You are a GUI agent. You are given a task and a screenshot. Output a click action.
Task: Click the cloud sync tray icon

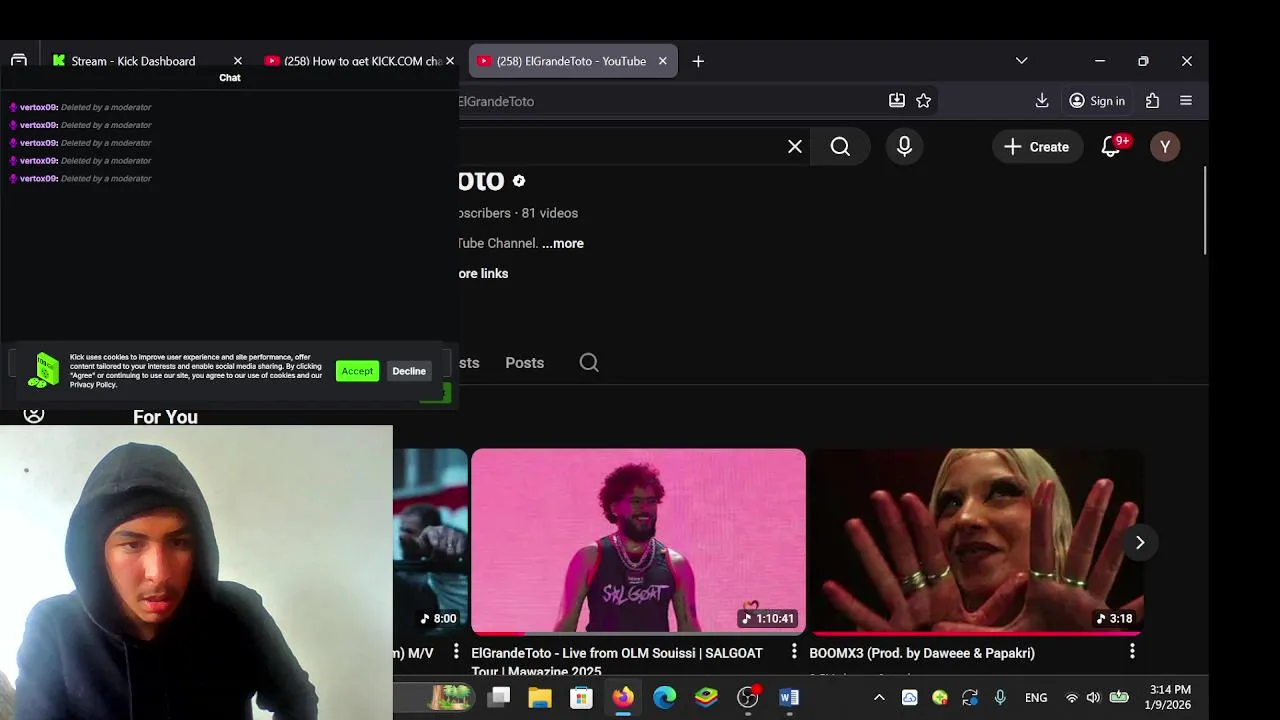pos(910,698)
